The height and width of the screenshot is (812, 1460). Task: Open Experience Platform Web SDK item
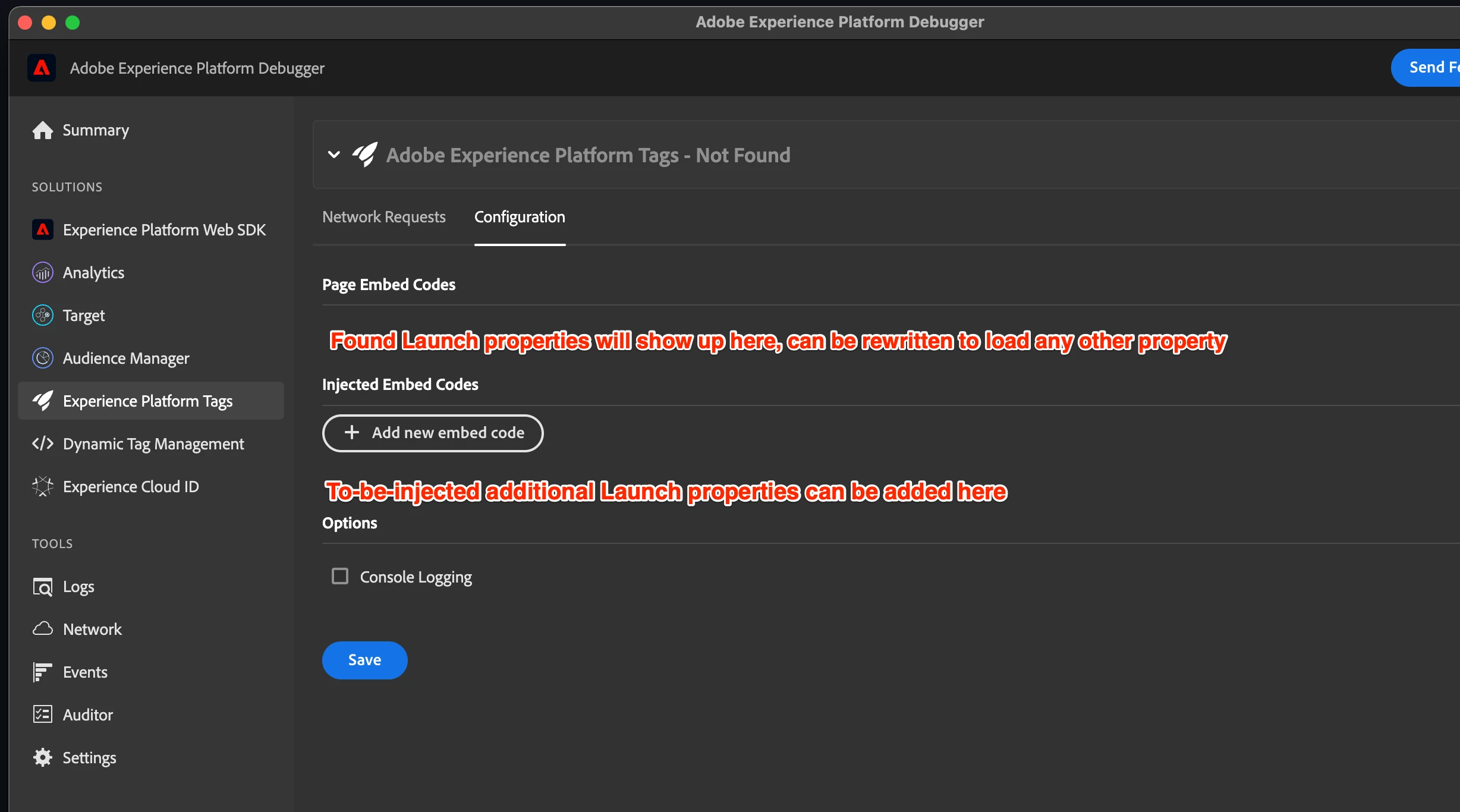coord(164,230)
